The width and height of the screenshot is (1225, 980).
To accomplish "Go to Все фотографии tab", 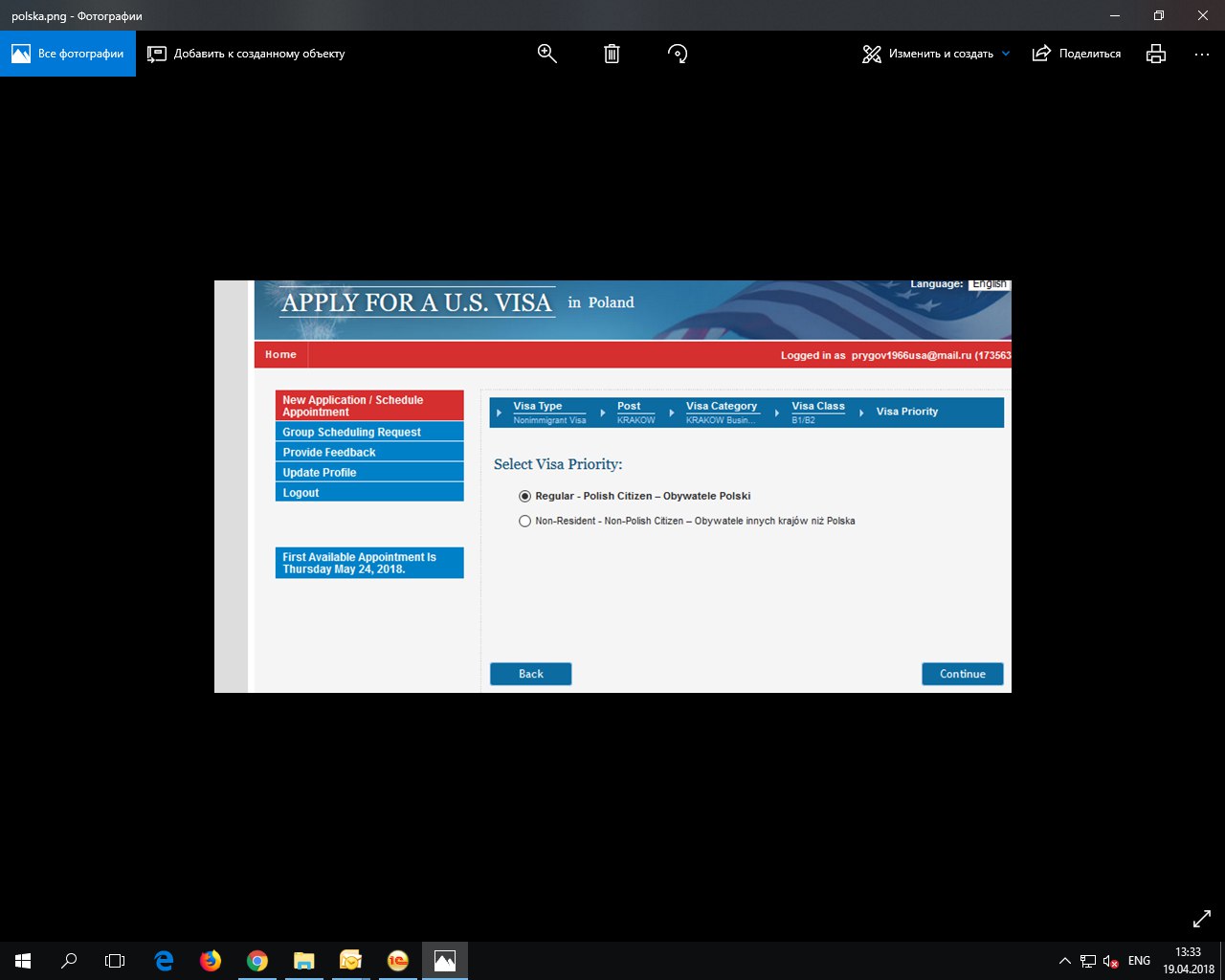I will coord(68,54).
